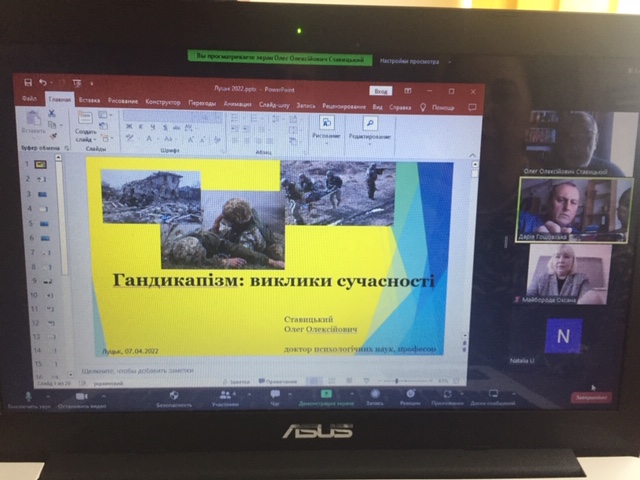
Task: Click the increase font size icon
Action: [x=191, y=140]
